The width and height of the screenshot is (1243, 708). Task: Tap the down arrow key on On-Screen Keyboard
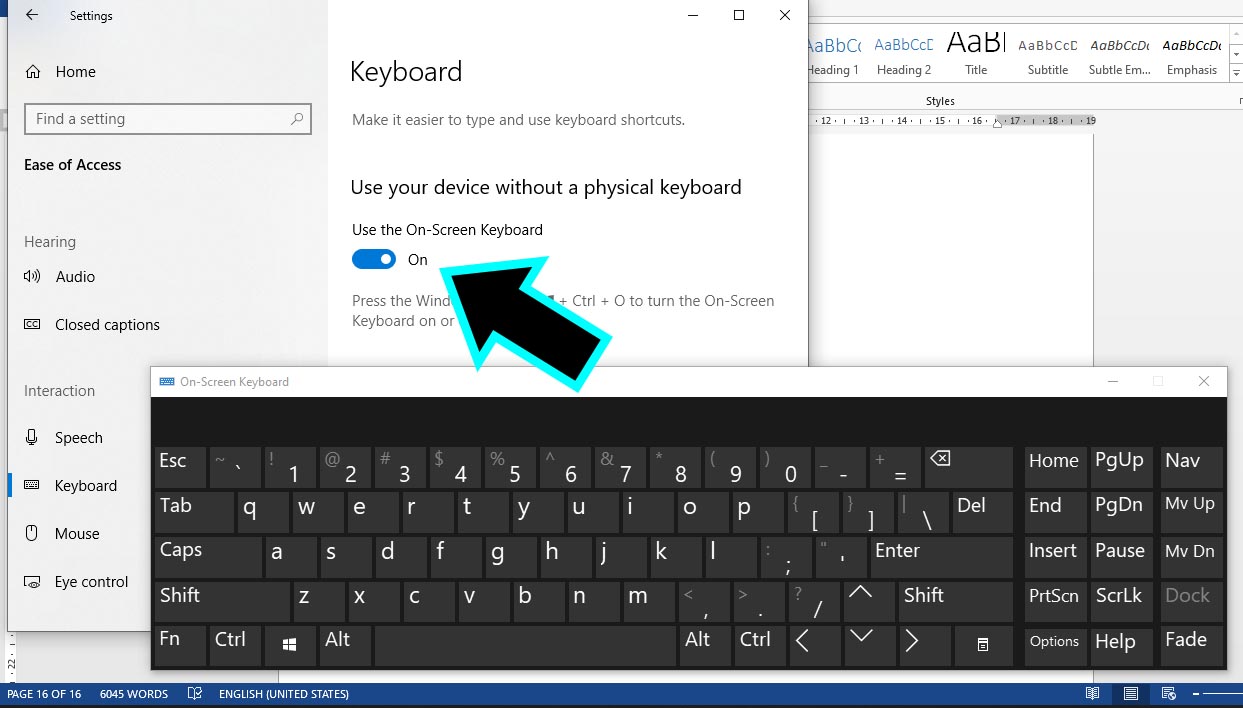click(x=869, y=646)
